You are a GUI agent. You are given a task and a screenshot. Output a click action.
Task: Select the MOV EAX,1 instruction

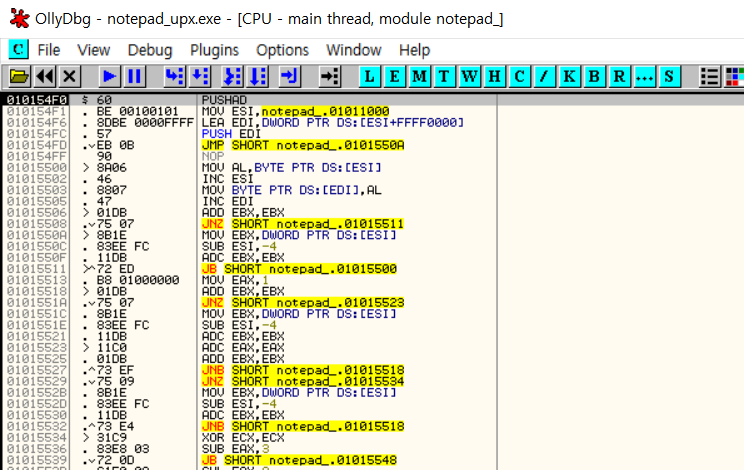pos(235,280)
